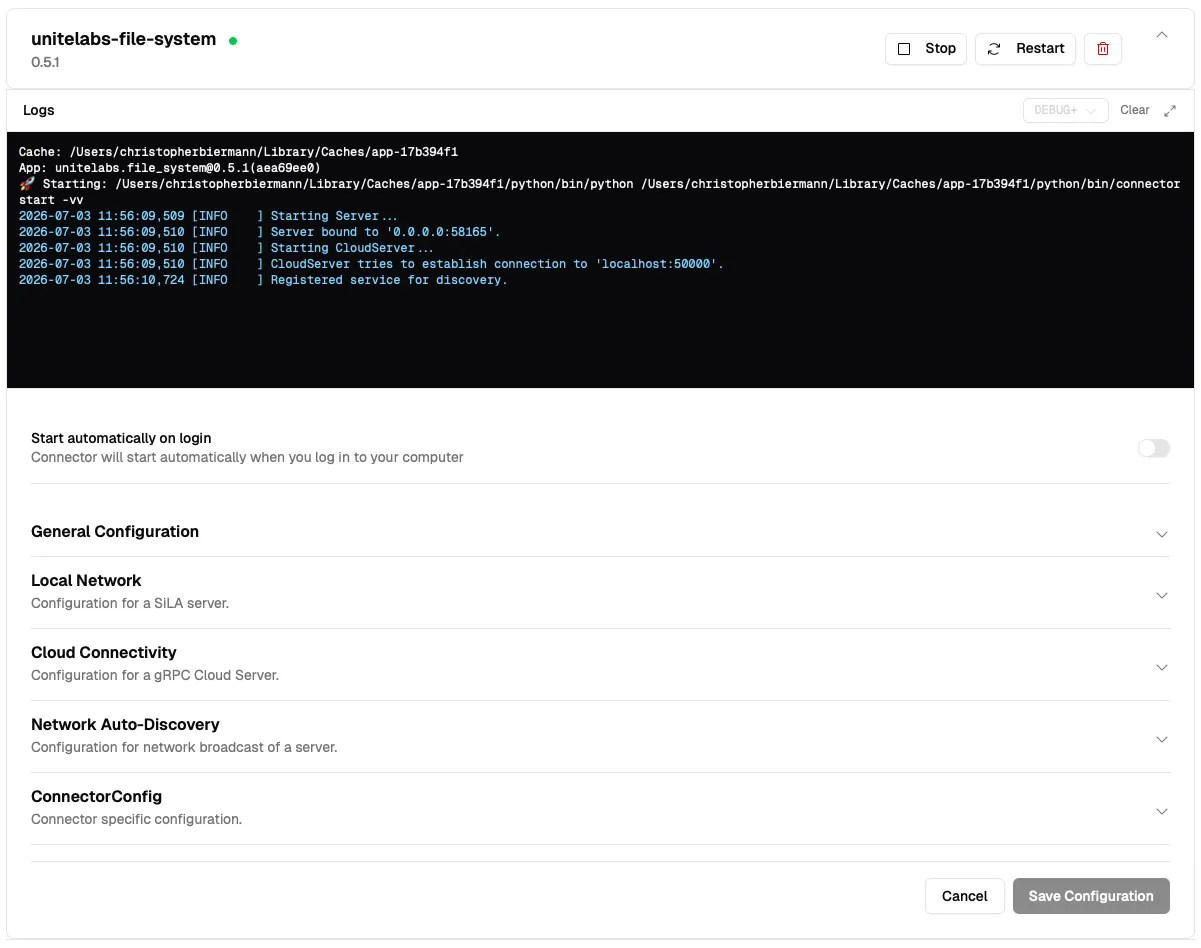The height and width of the screenshot is (948, 1201).
Task: Restart the connector
Action: coord(1025,48)
